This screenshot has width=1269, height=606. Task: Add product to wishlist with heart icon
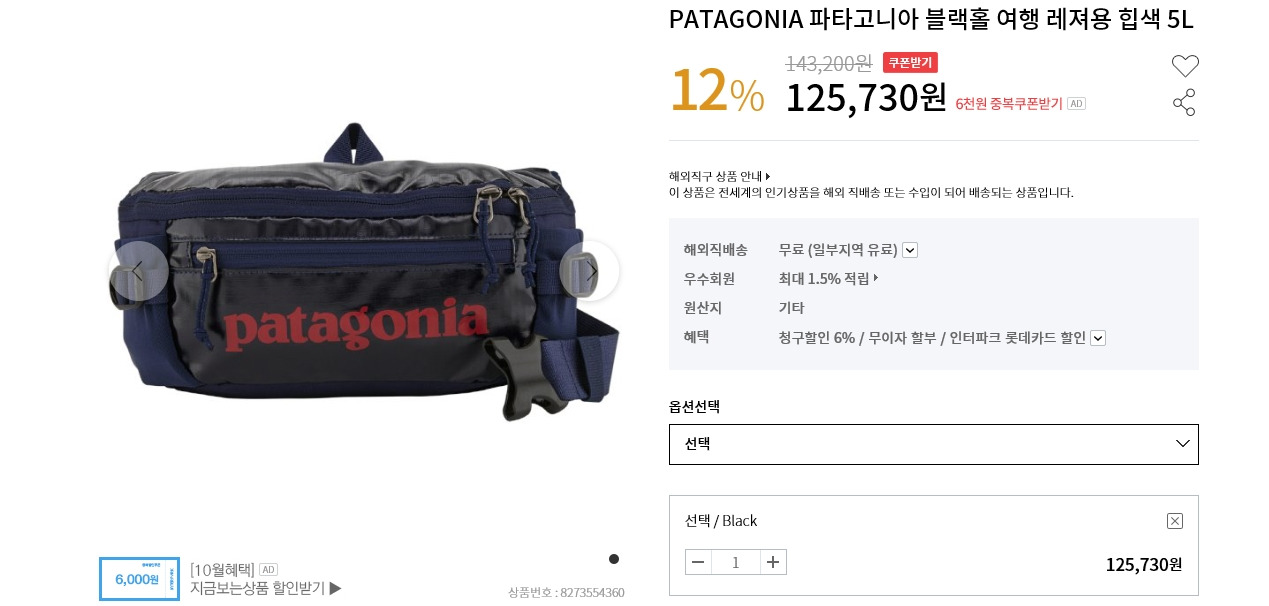click(1185, 66)
